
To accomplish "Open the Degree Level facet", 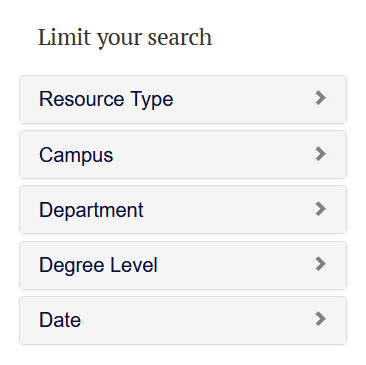I will (183, 265).
